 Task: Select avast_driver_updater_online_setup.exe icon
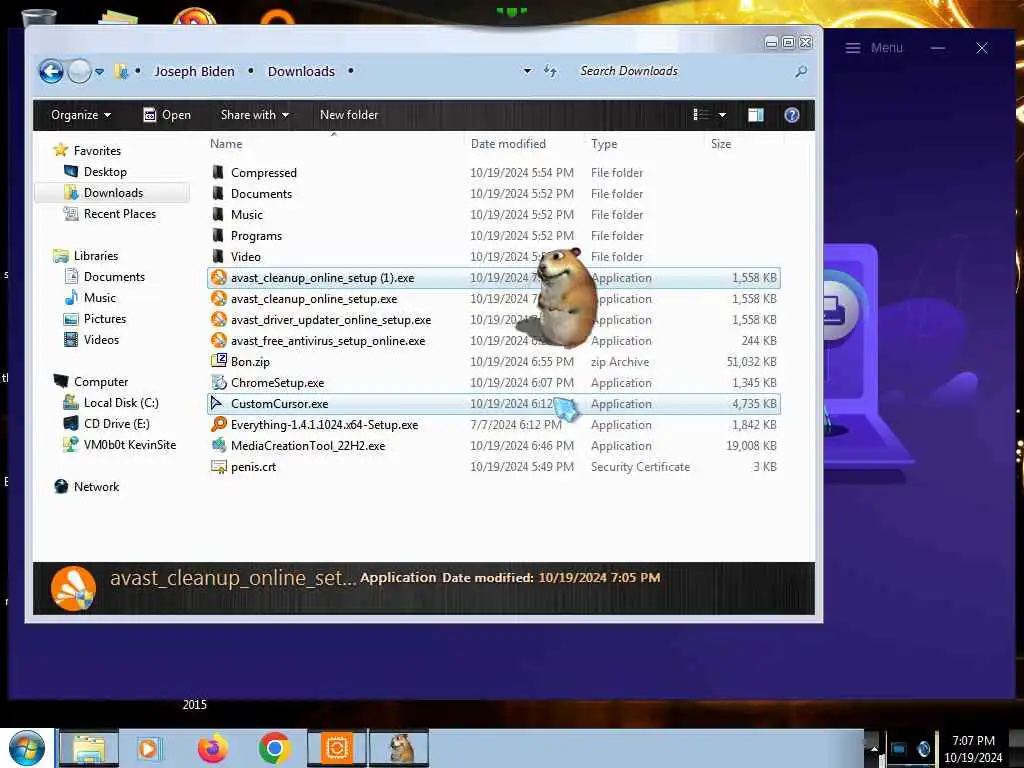219,319
